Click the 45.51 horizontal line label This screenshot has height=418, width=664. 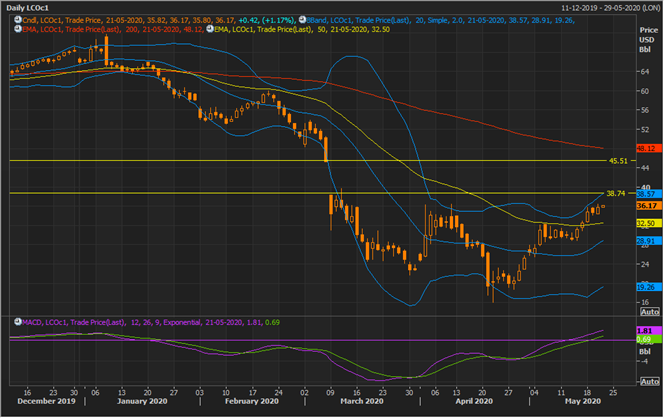tap(618, 161)
